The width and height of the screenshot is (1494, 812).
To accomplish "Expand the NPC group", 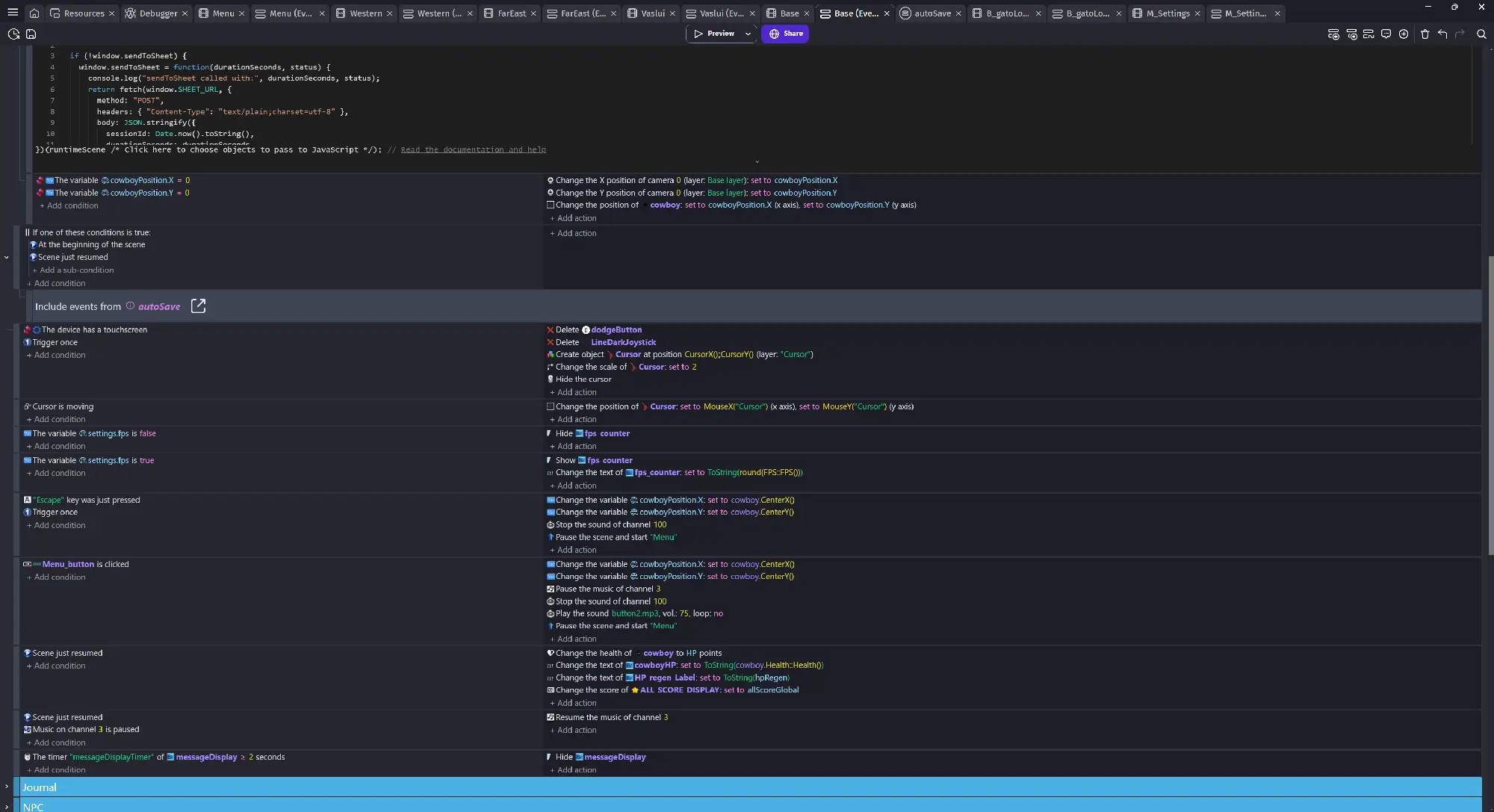I will pyautogui.click(x=7, y=806).
